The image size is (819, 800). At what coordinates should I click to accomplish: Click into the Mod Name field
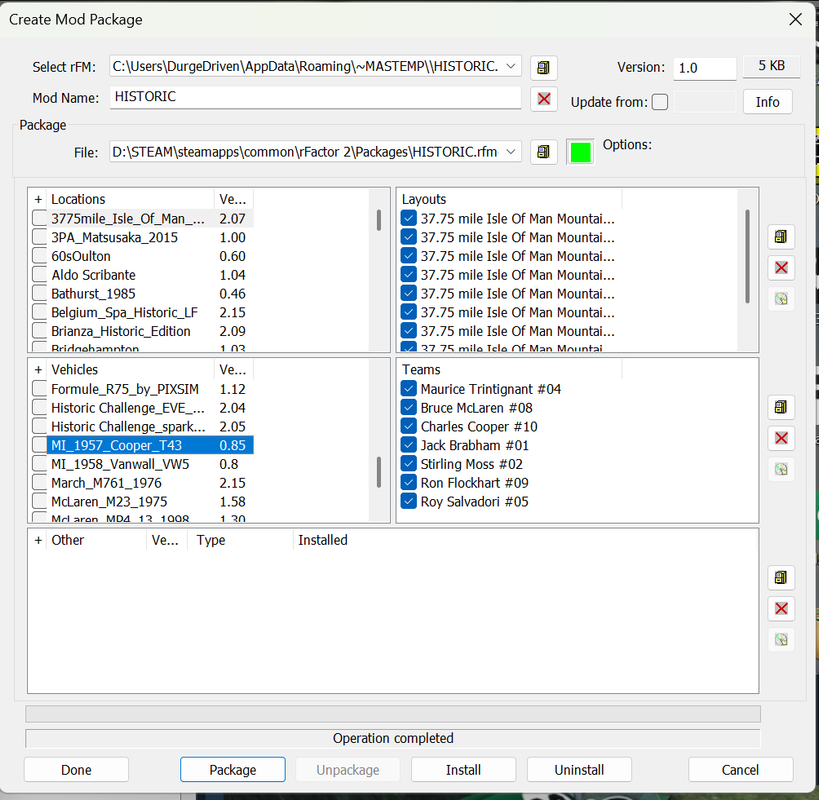pyautogui.click(x=315, y=98)
